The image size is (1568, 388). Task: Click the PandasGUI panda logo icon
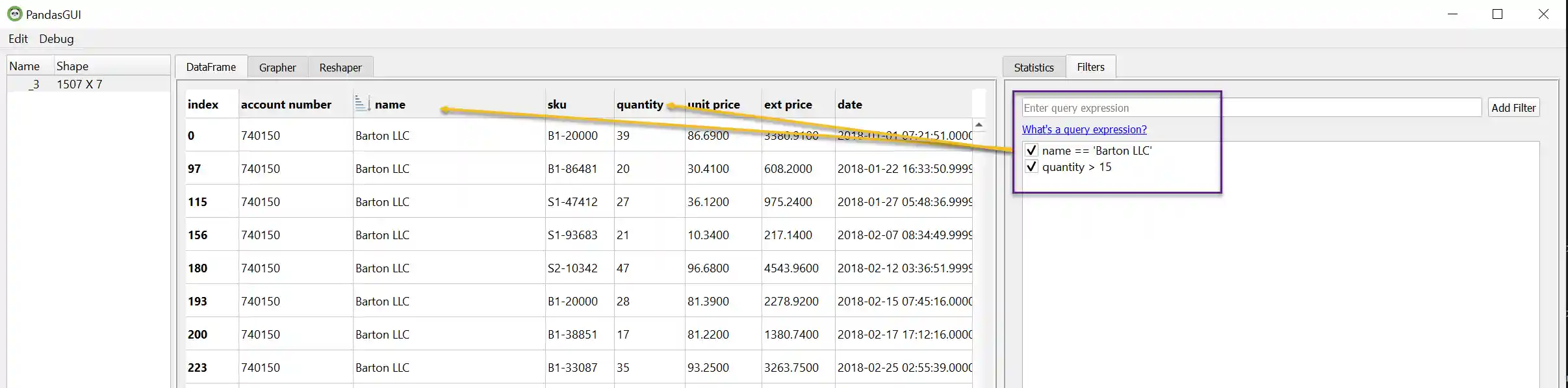coord(14,14)
